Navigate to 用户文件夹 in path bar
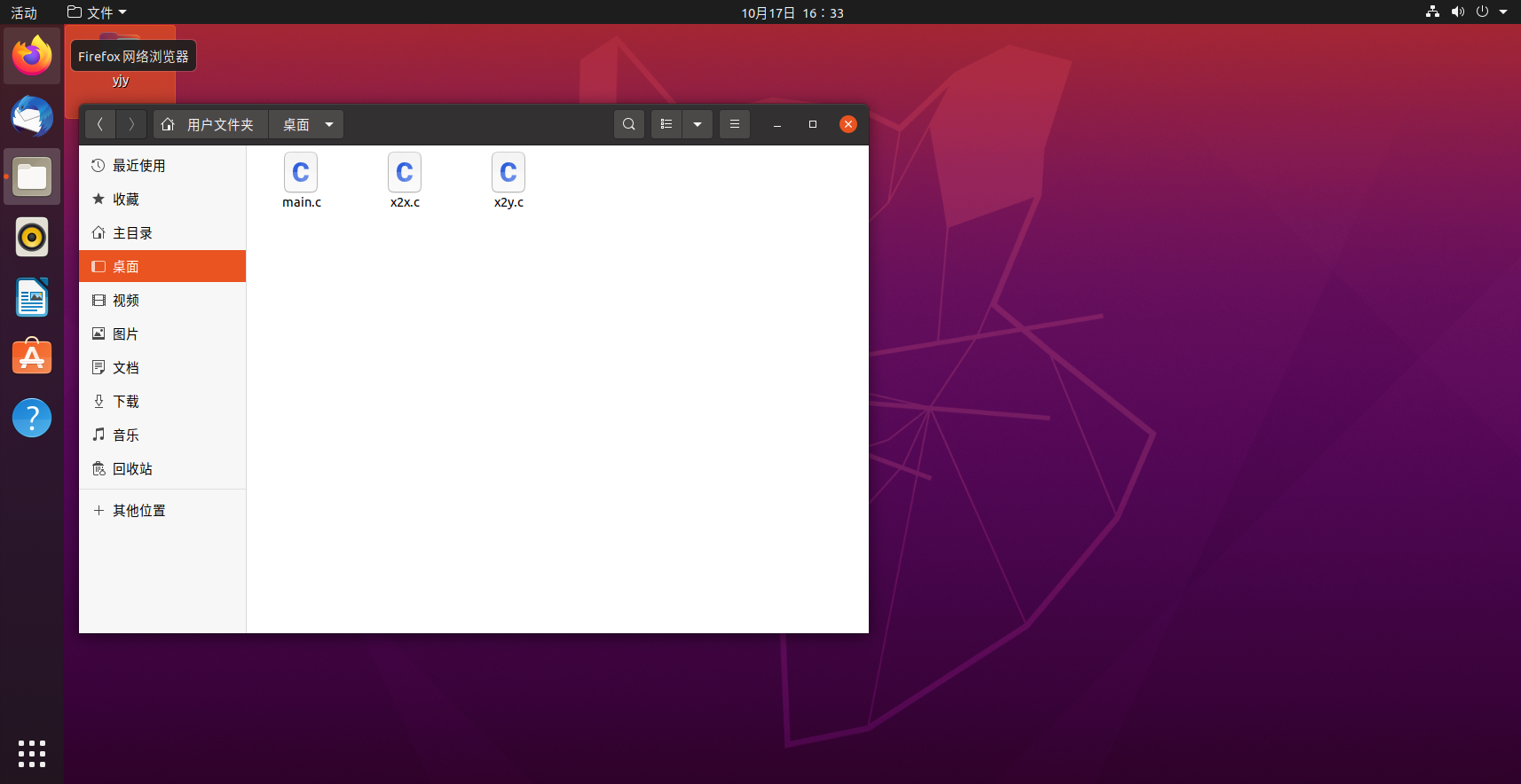This screenshot has width=1521, height=784. pyautogui.click(x=211, y=124)
